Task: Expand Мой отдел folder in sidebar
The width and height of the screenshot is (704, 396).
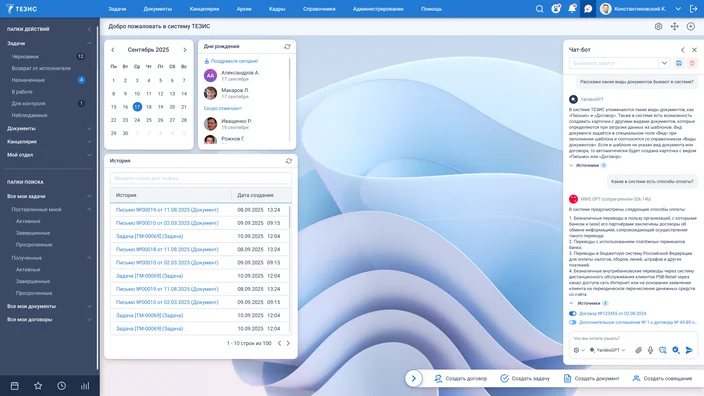Action: coord(89,155)
